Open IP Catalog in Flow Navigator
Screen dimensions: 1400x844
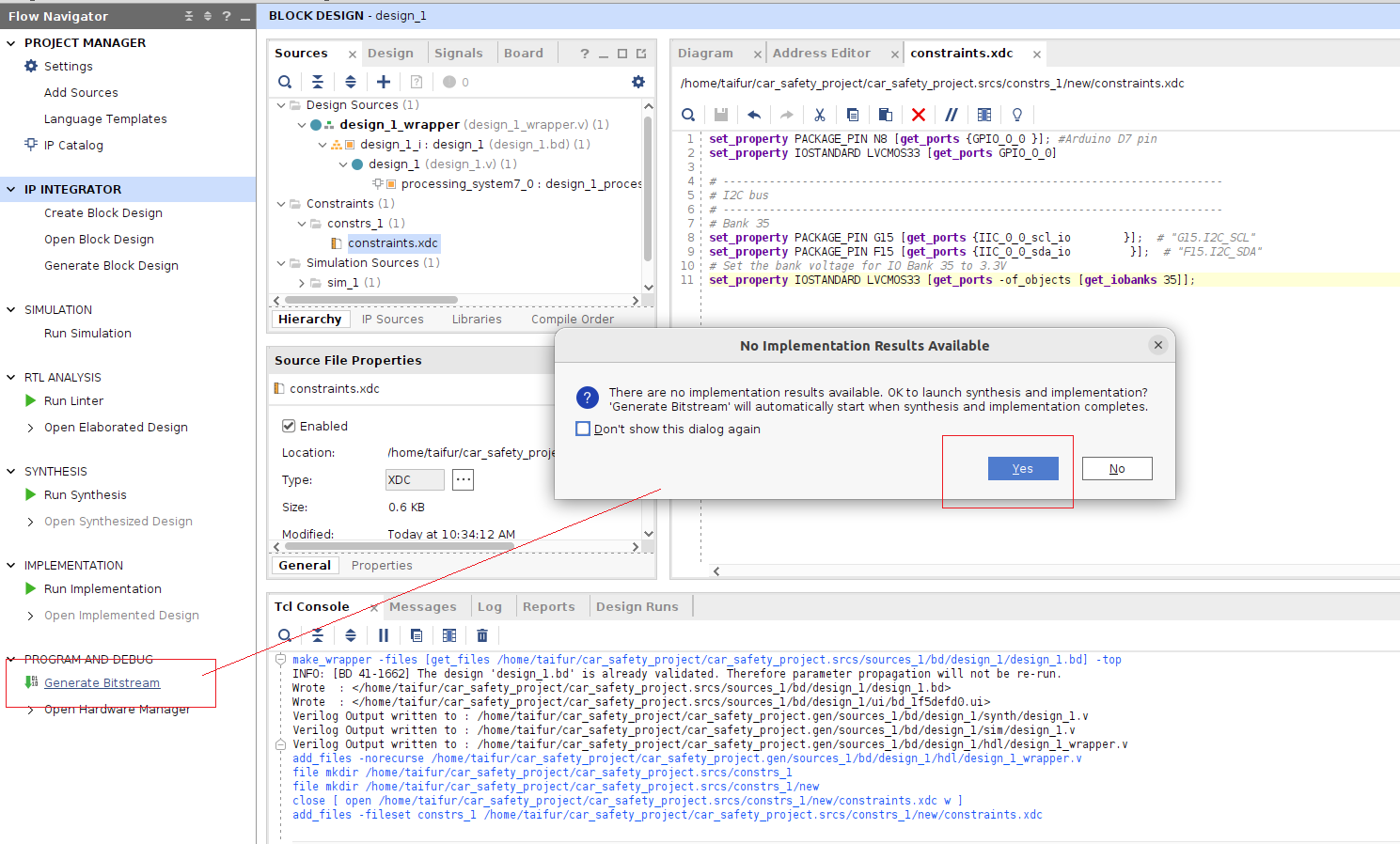pos(73,146)
